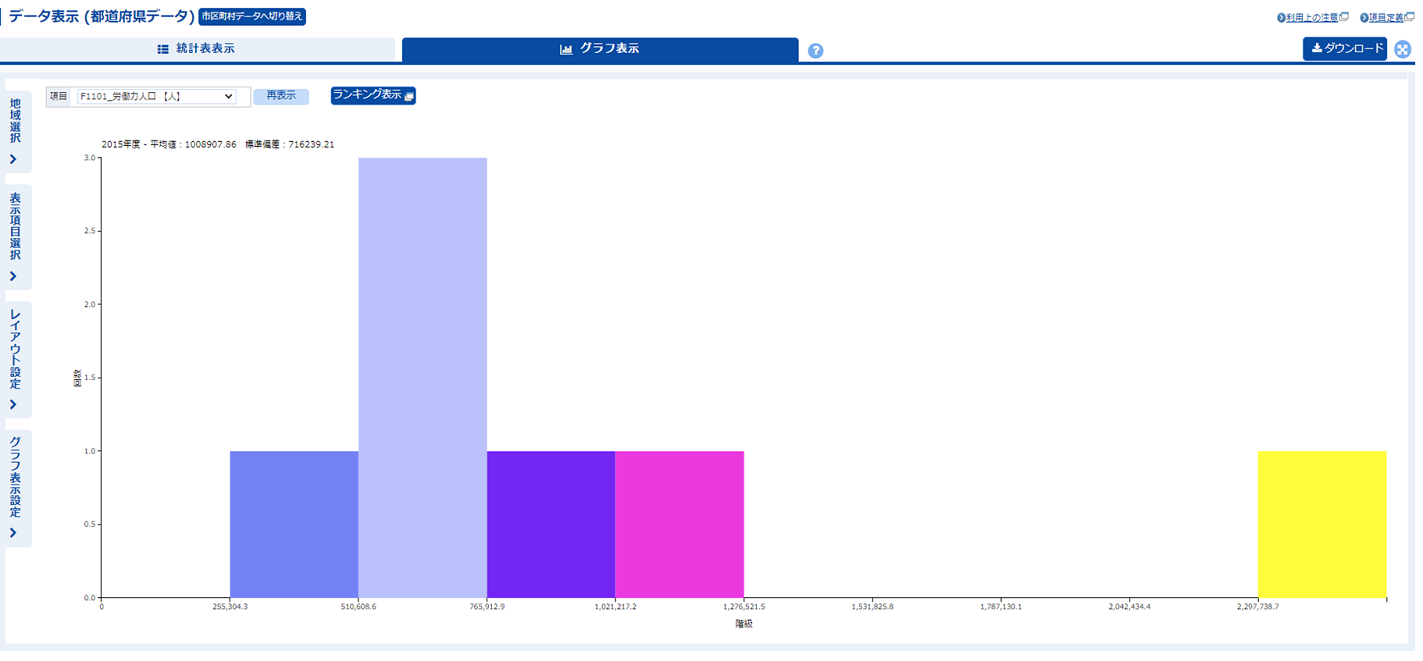Click the 2015年度 average and deviation text
This screenshot has width=1423, height=661.
[218, 144]
